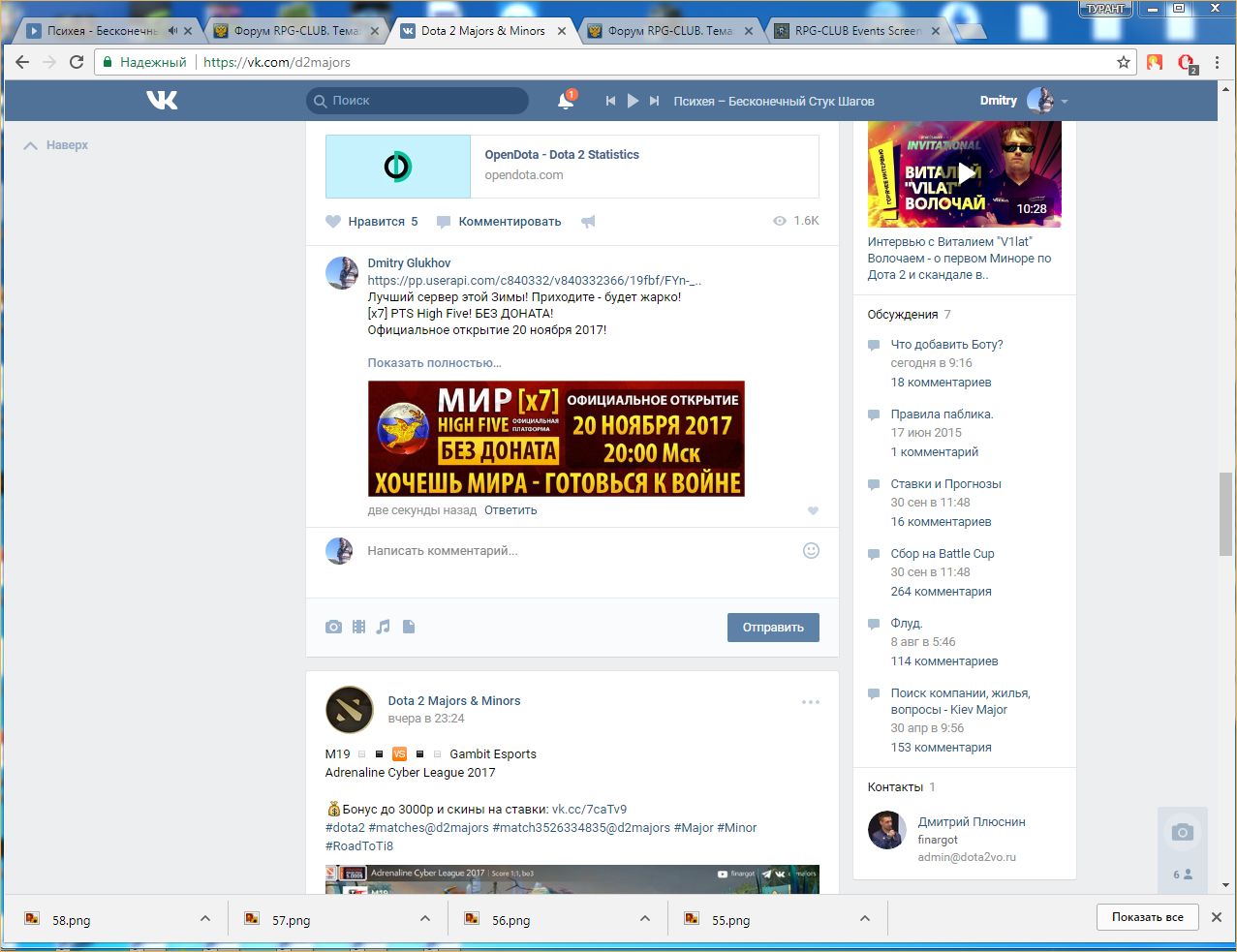Open the МИР x7 High Five banner image

pos(556,439)
